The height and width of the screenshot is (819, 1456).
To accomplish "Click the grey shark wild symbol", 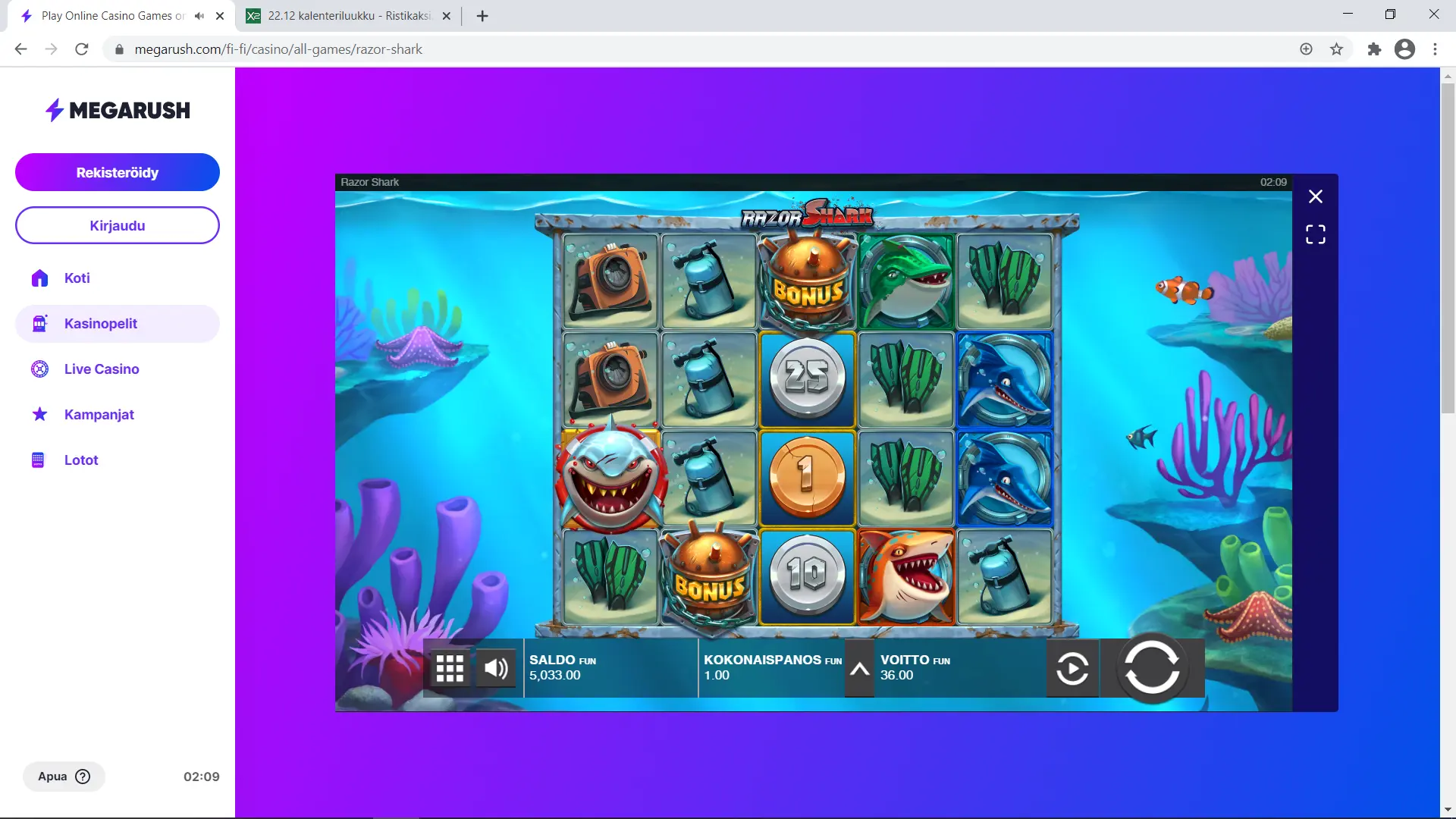I will pyautogui.click(x=610, y=477).
